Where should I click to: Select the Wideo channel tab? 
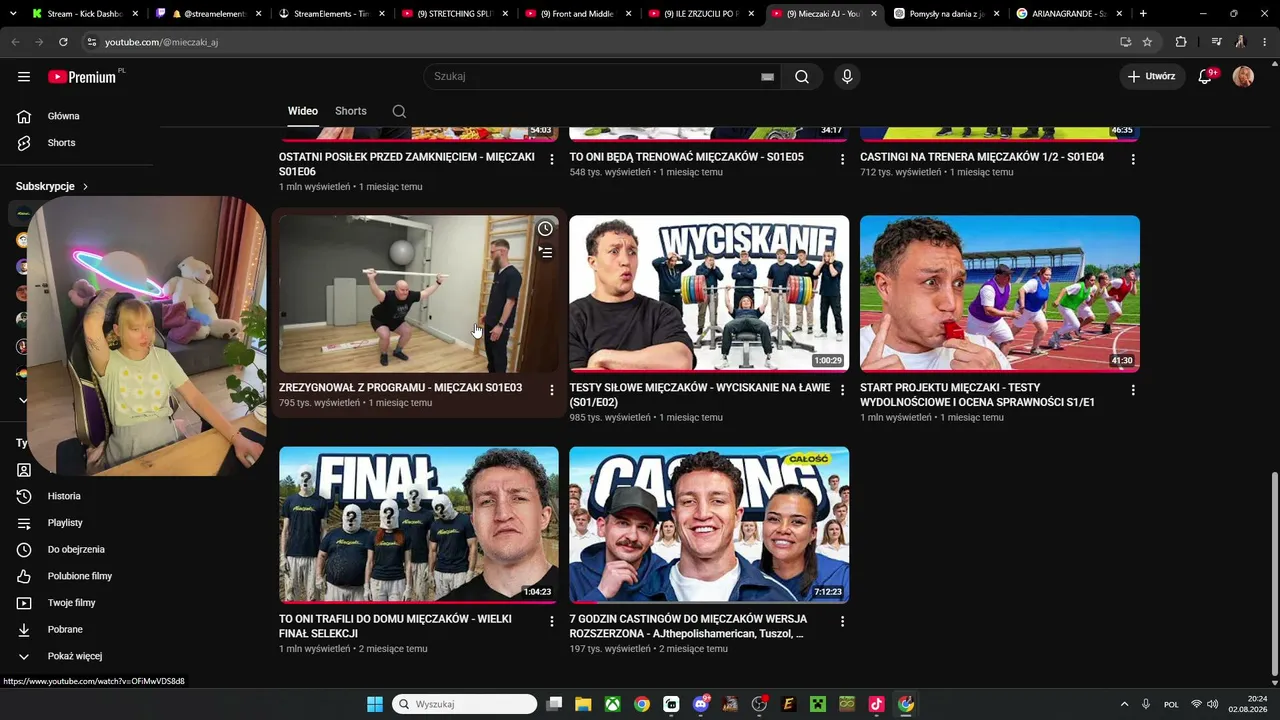[x=303, y=111]
